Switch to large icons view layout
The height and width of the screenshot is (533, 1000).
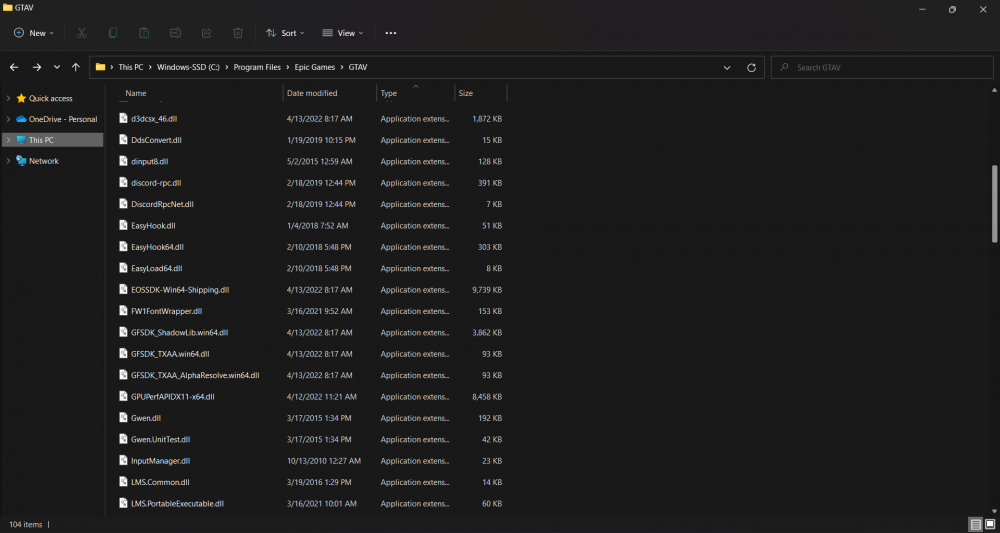[x=990, y=525]
